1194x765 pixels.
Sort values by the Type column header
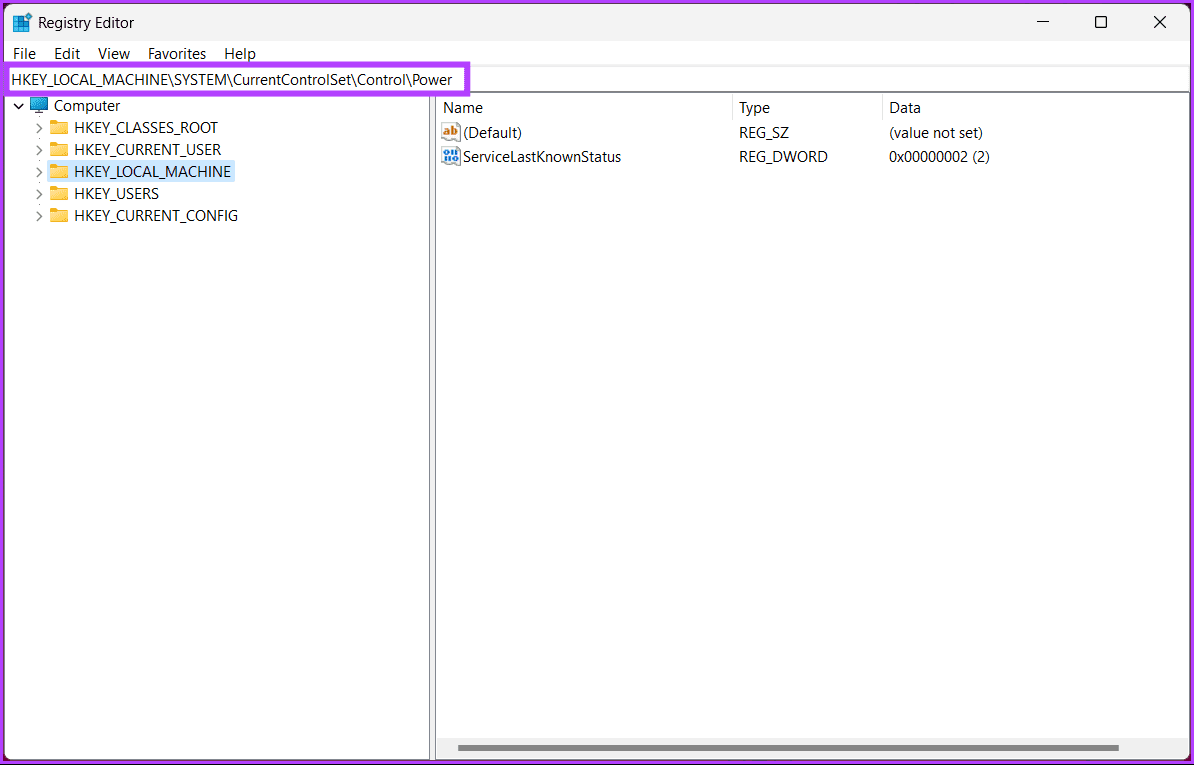pos(807,108)
